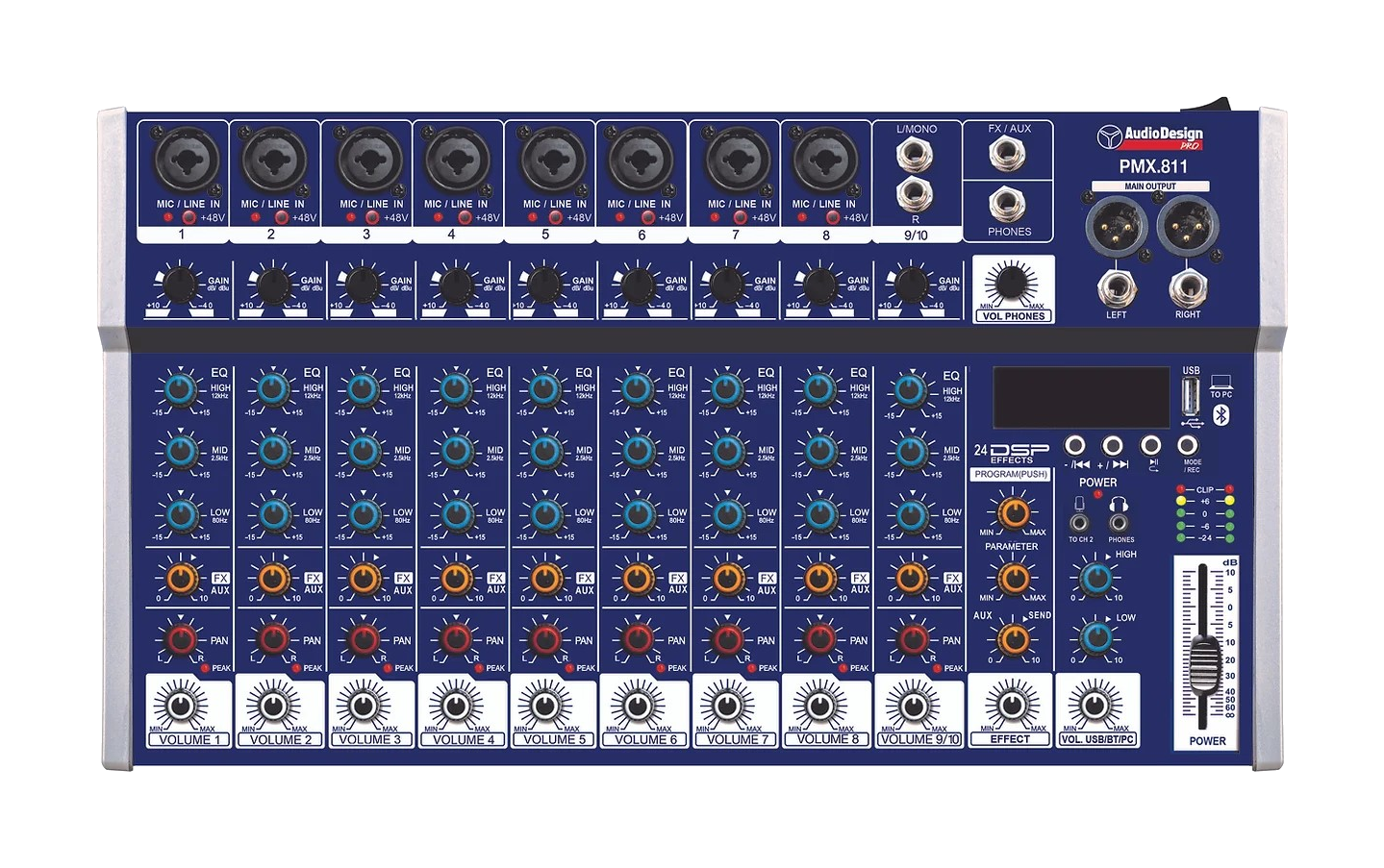Click the headphones mini-jack under POWER
Screen dimensions: 1384x868
click(1119, 523)
